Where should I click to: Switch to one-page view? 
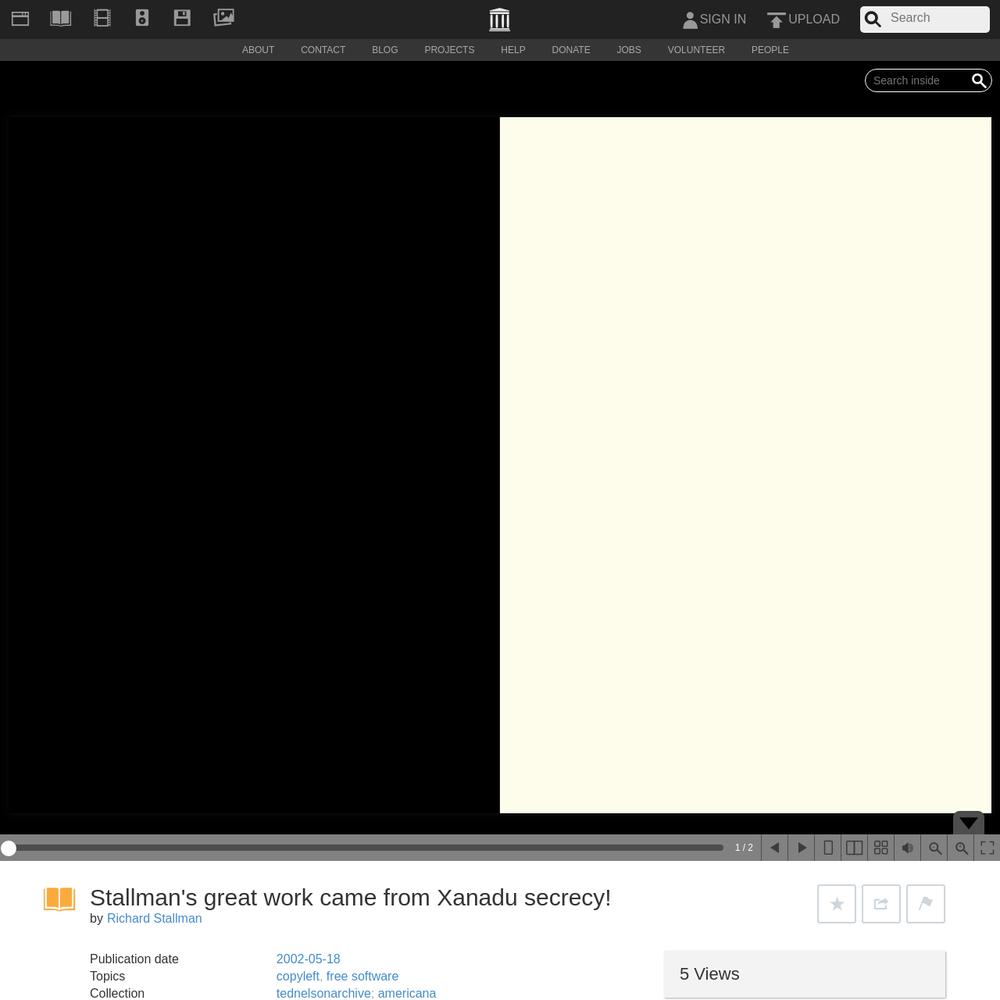828,848
